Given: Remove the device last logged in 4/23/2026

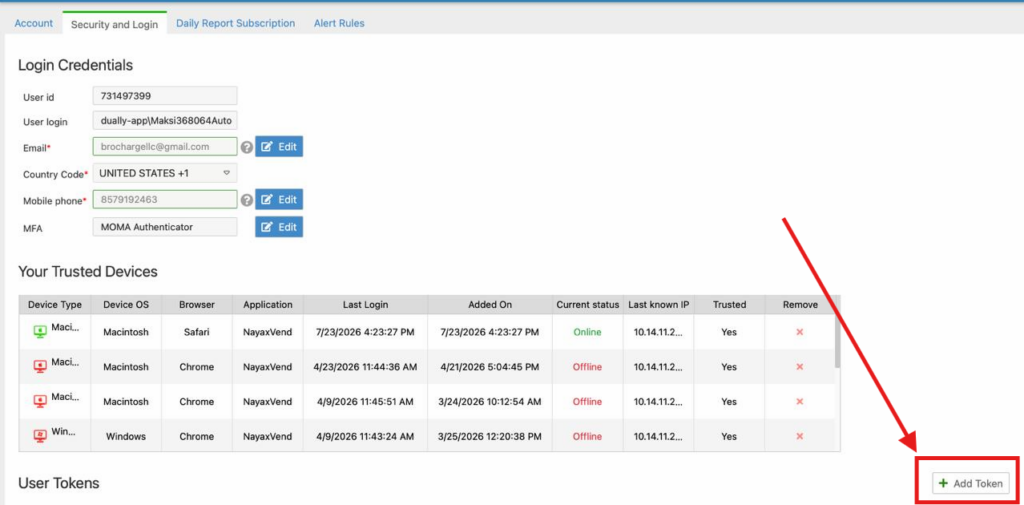Looking at the screenshot, I should [x=799, y=367].
